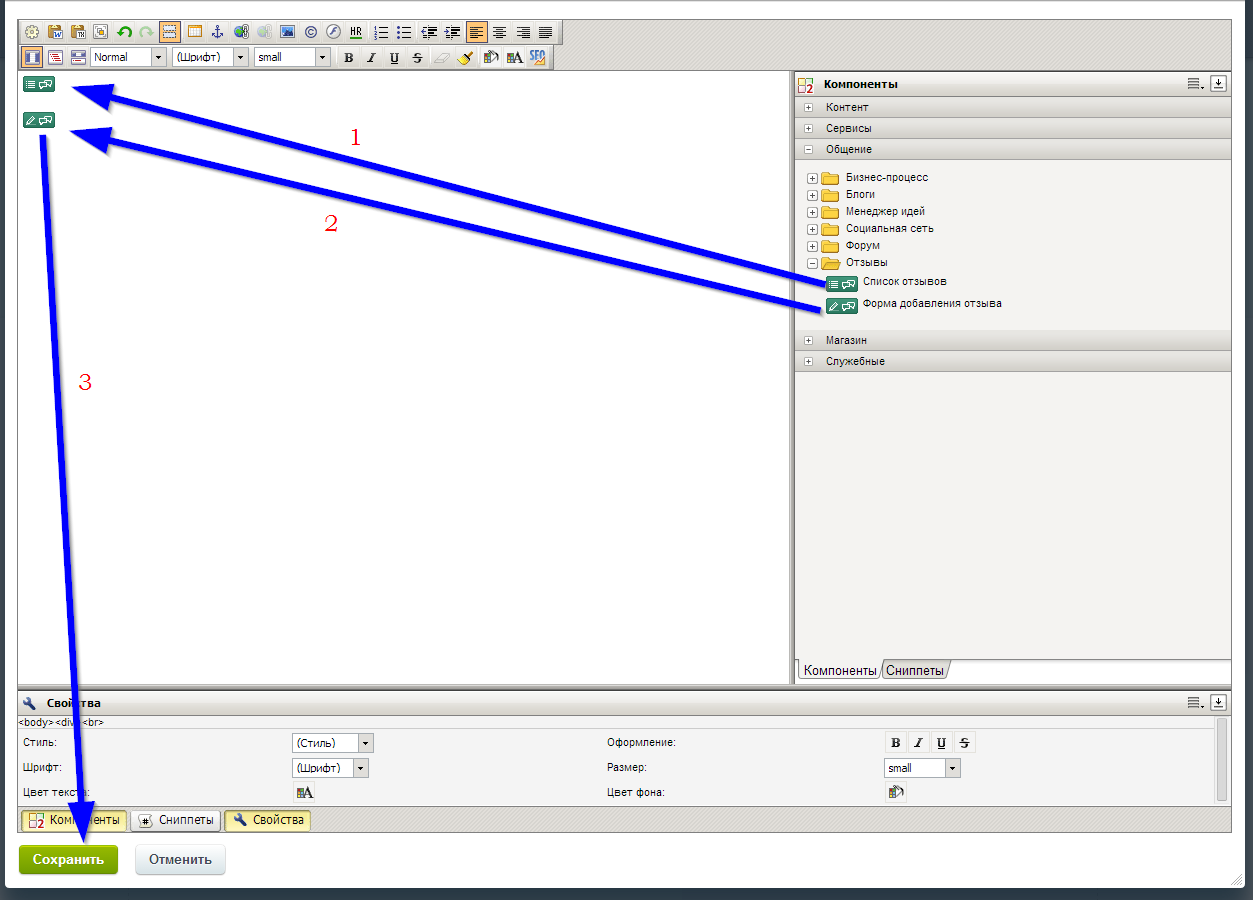Image resolution: width=1253 pixels, height=900 pixels.
Task: Insert a horizontal rule with the HR icon
Action: (355, 31)
